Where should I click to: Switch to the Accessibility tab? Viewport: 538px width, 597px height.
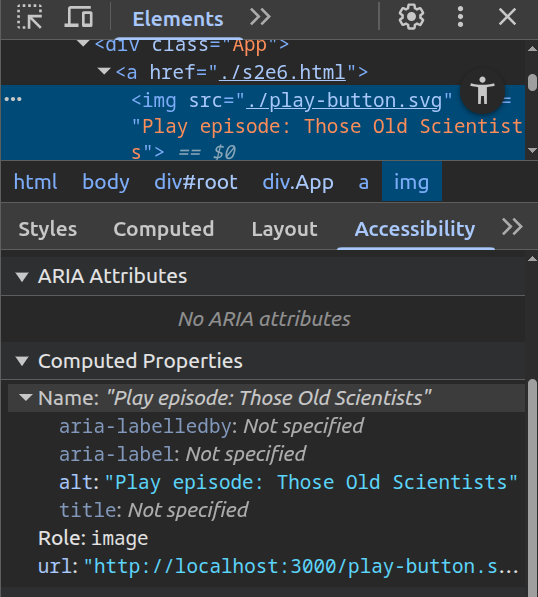[x=415, y=229]
